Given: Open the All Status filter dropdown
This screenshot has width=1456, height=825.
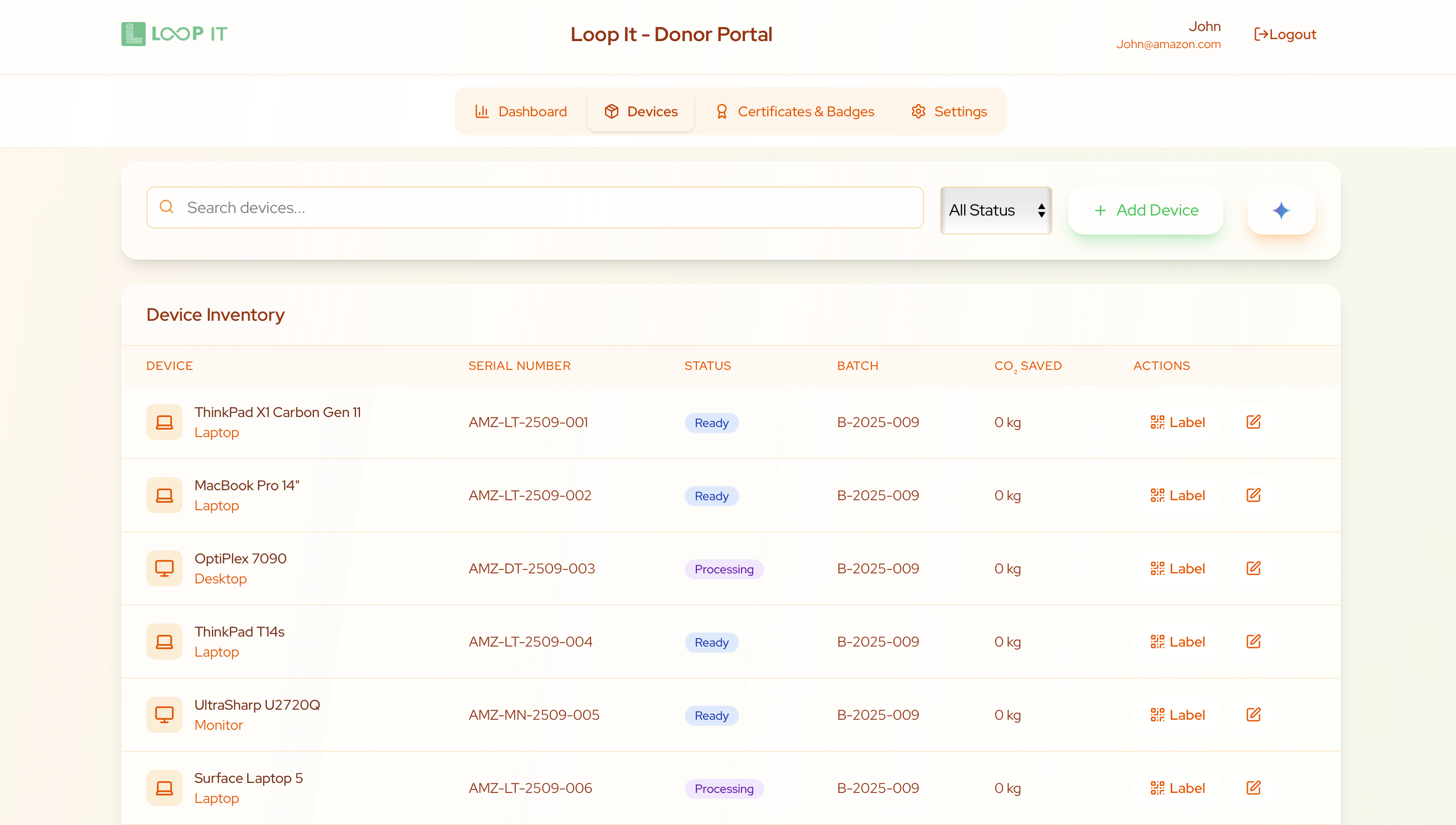Looking at the screenshot, I should [995, 210].
